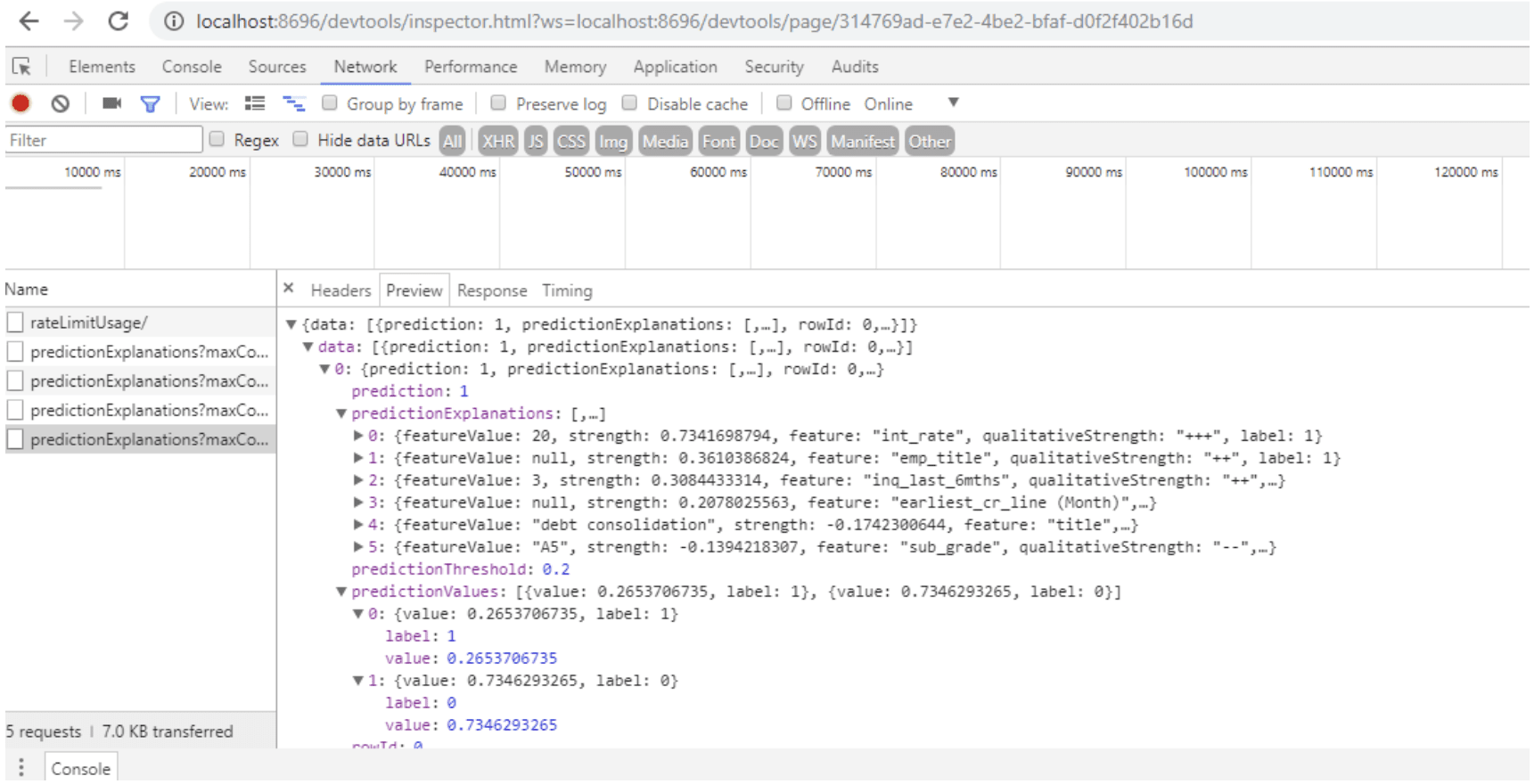Image resolution: width=1534 pixels, height=784 pixels.
Task: Switch to large request rows view
Action: click(255, 103)
